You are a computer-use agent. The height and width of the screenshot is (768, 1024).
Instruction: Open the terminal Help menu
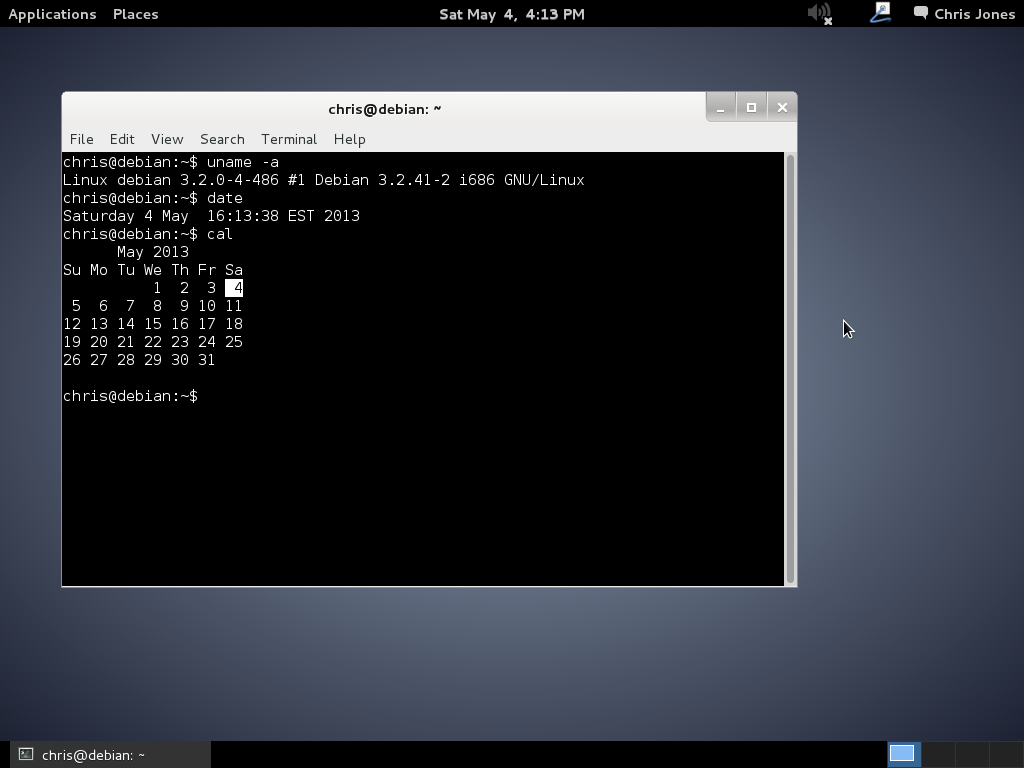(x=349, y=139)
